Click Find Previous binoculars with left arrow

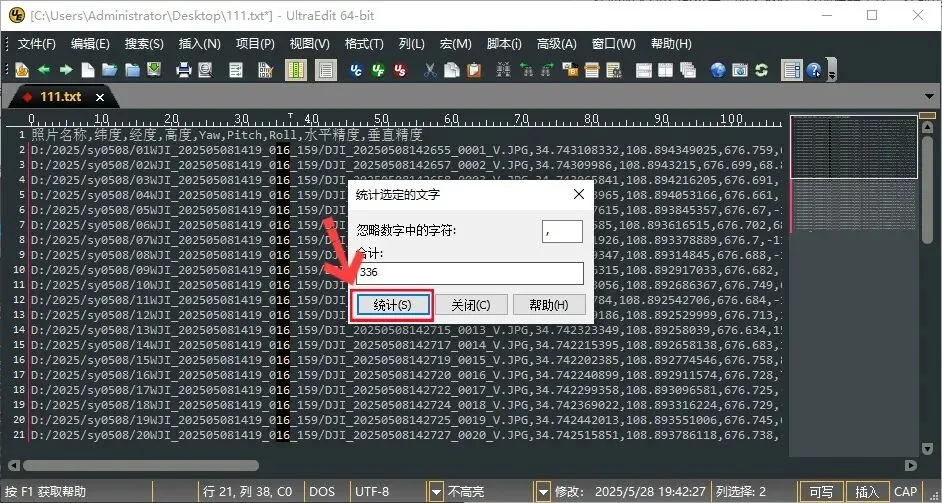[527, 70]
